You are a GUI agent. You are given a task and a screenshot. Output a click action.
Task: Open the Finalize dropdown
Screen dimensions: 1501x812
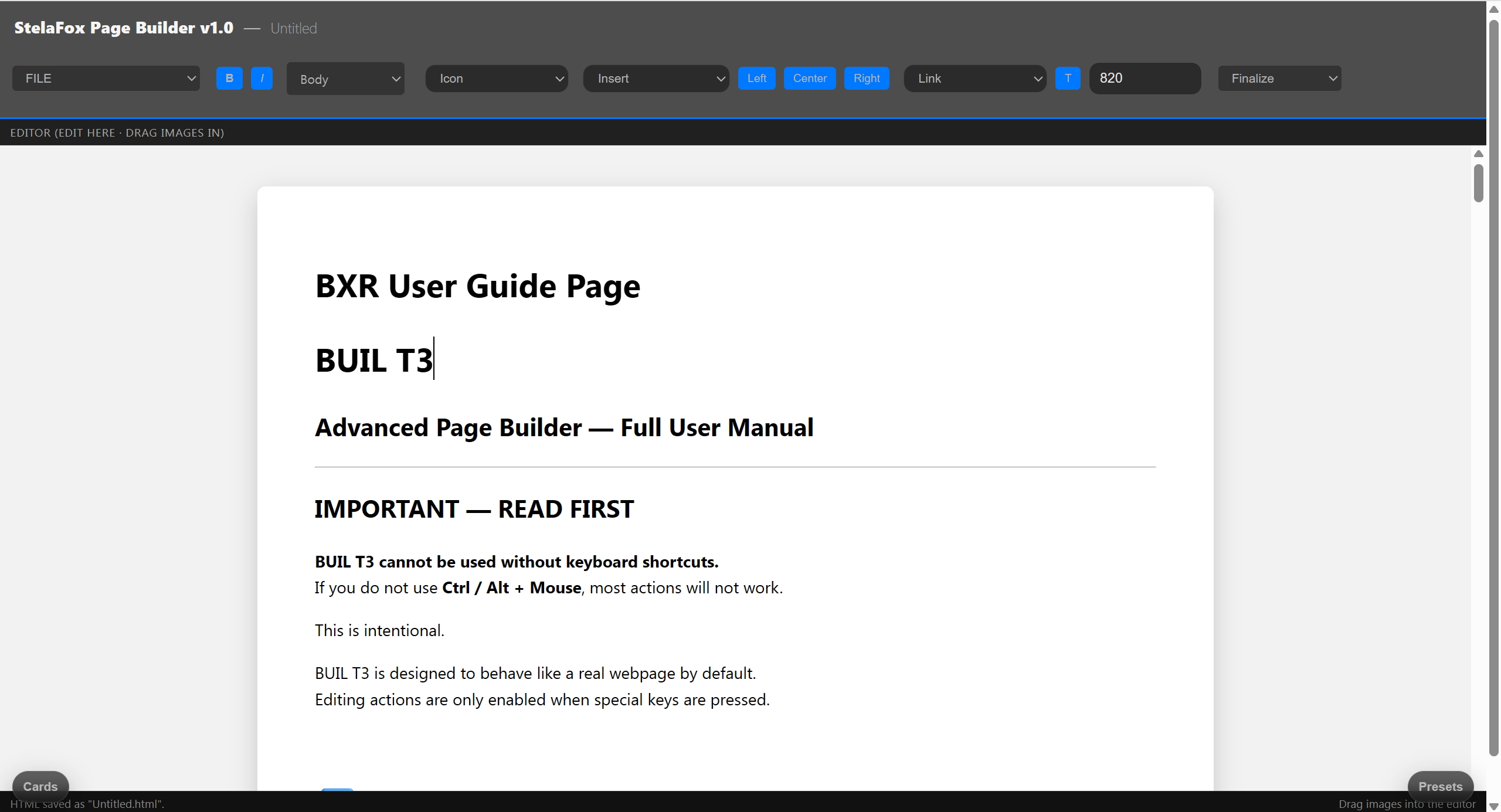(1279, 78)
